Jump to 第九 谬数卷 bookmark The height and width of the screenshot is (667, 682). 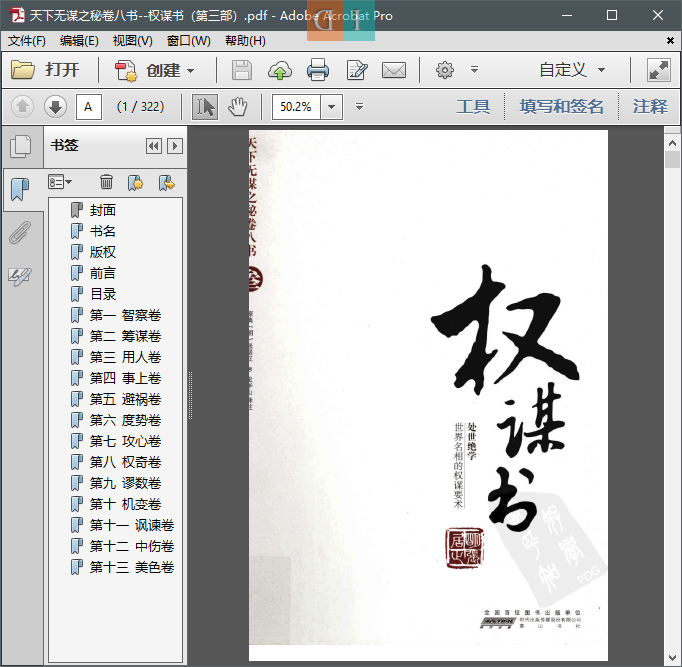tap(125, 483)
